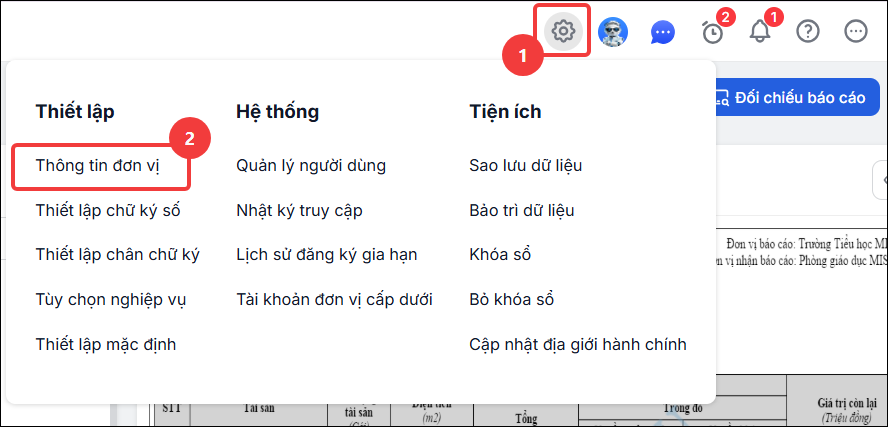Open the alarm clock reminders icon
The width and height of the screenshot is (888, 427).
click(x=712, y=33)
